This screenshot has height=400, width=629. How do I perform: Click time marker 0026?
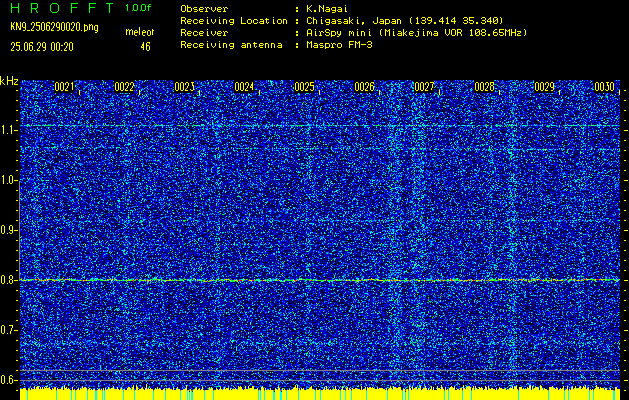[365, 87]
